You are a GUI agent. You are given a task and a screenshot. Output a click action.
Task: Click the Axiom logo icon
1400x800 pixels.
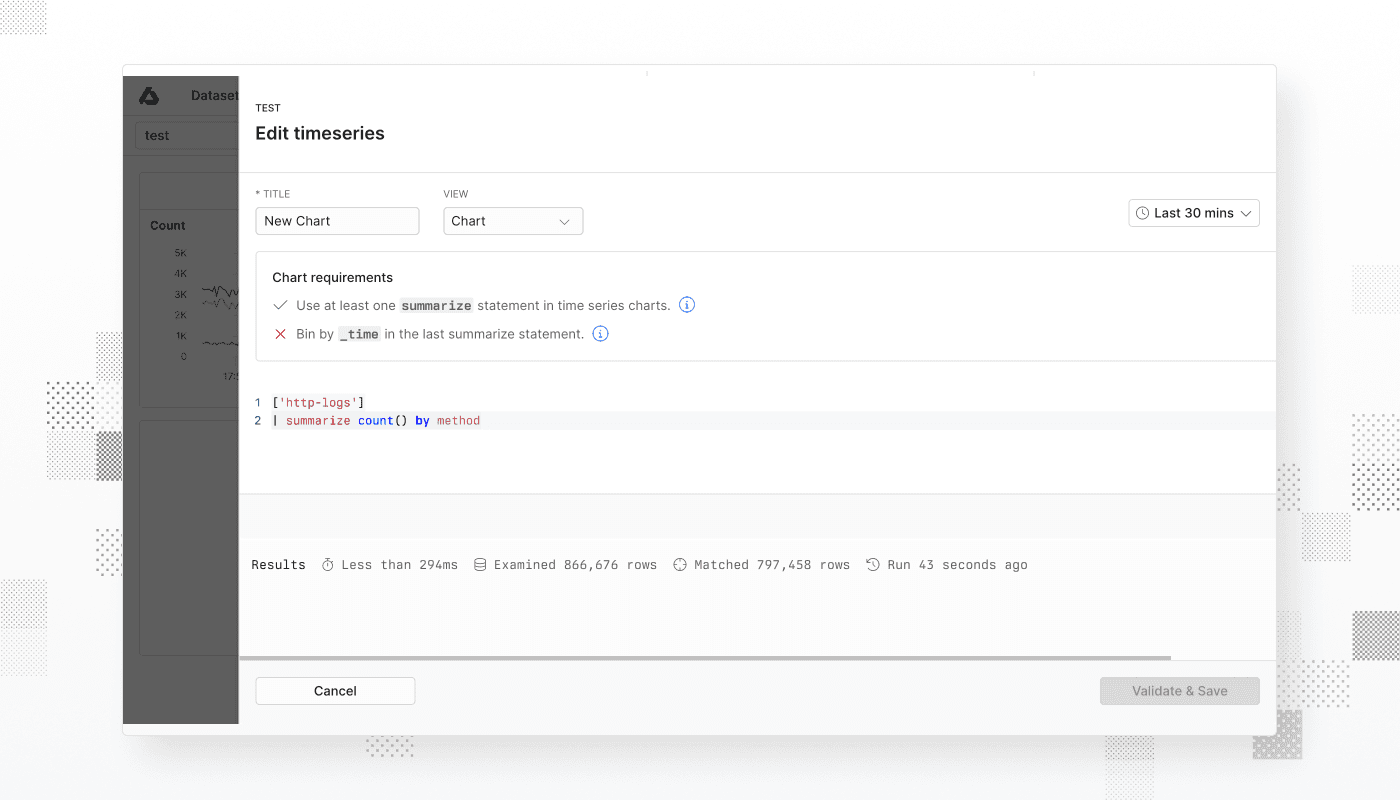[148, 95]
